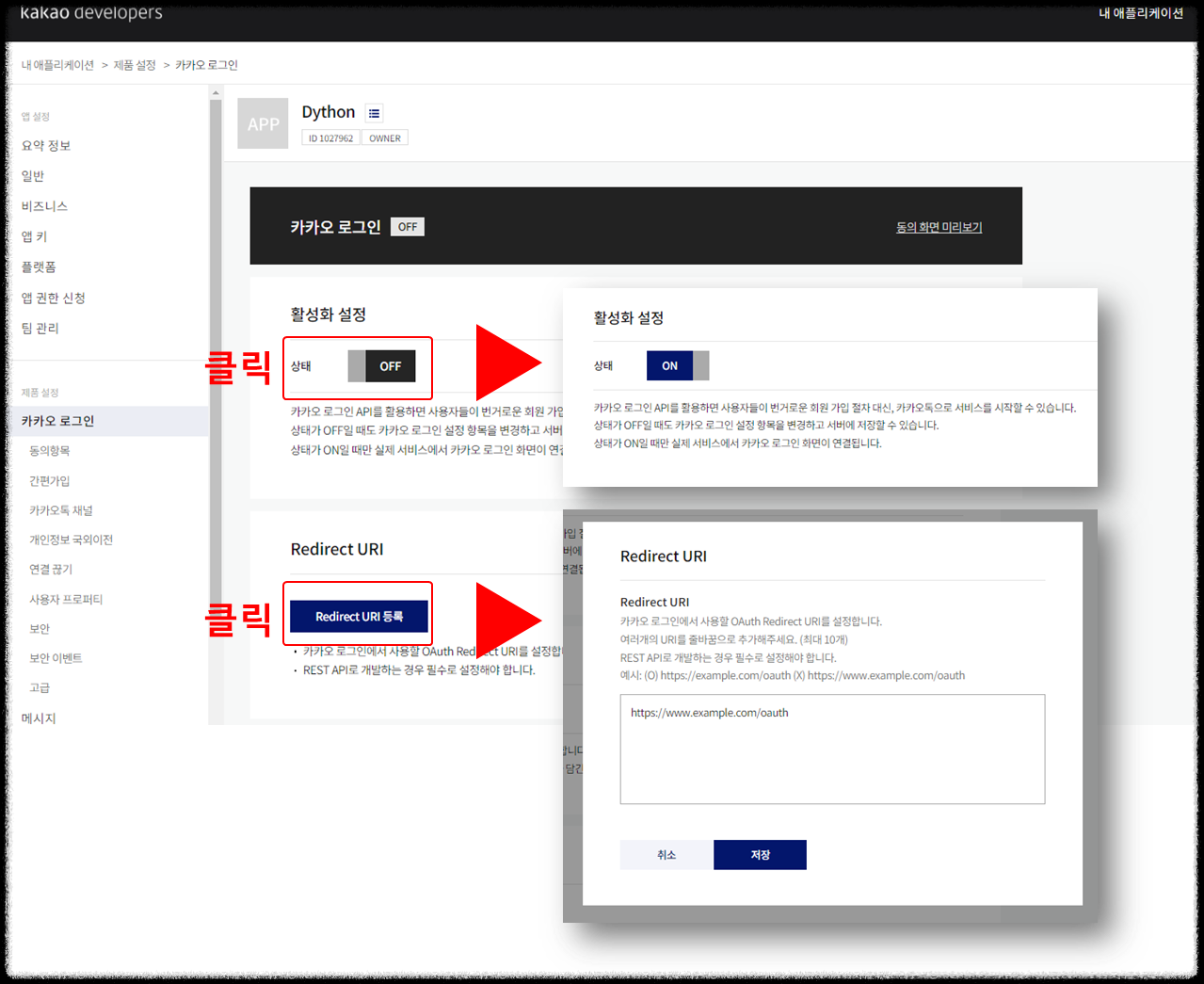The height and width of the screenshot is (984, 1204).
Task: Click the 활성화 설정 heading in main page
Action: click(x=328, y=315)
